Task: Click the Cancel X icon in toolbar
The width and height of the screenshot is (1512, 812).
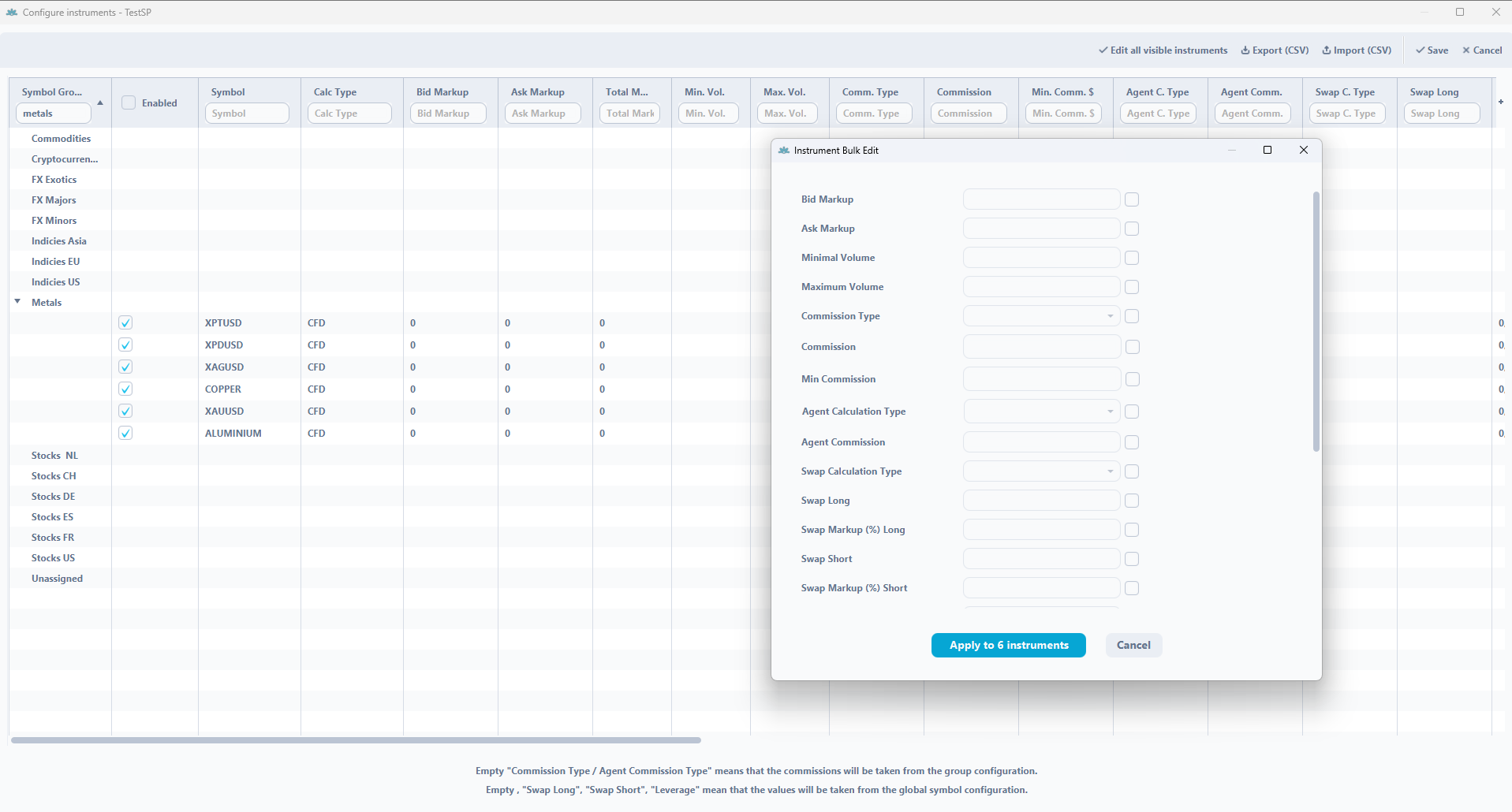Action: tap(1466, 50)
